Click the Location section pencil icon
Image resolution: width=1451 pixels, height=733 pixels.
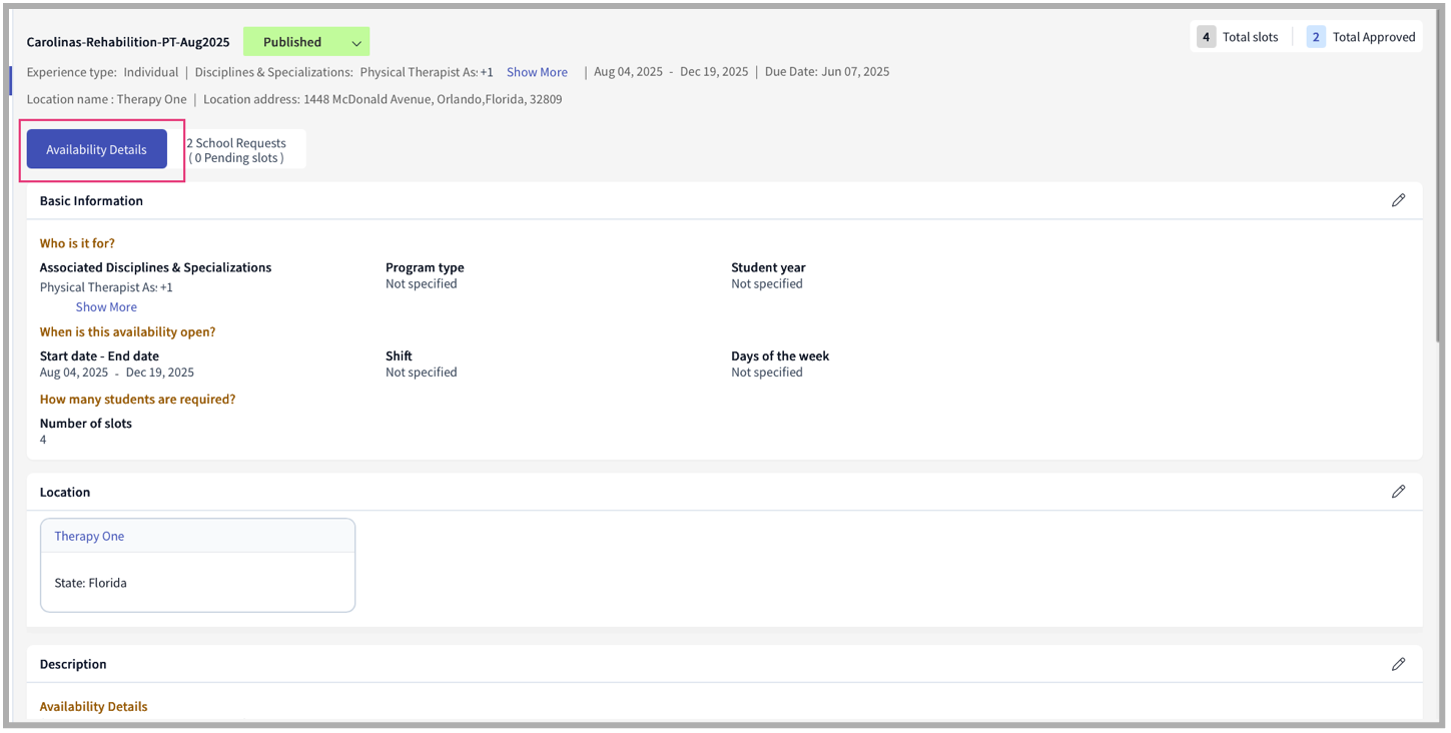1398,491
